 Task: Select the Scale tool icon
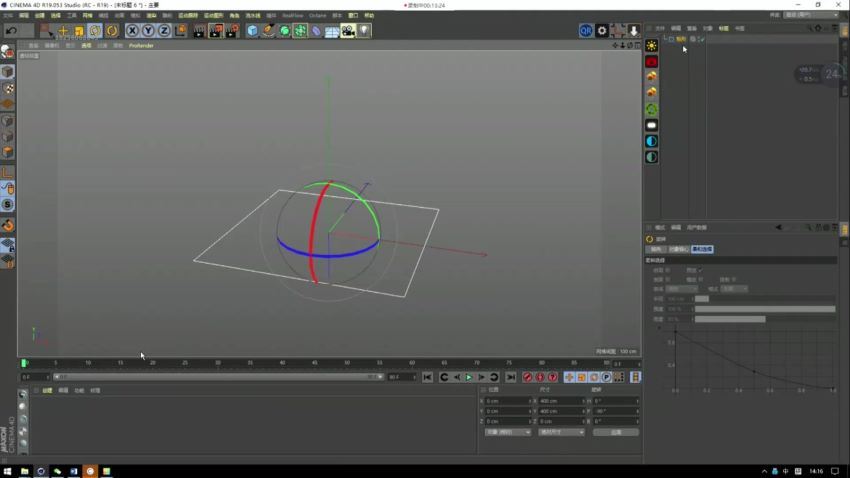coord(79,31)
